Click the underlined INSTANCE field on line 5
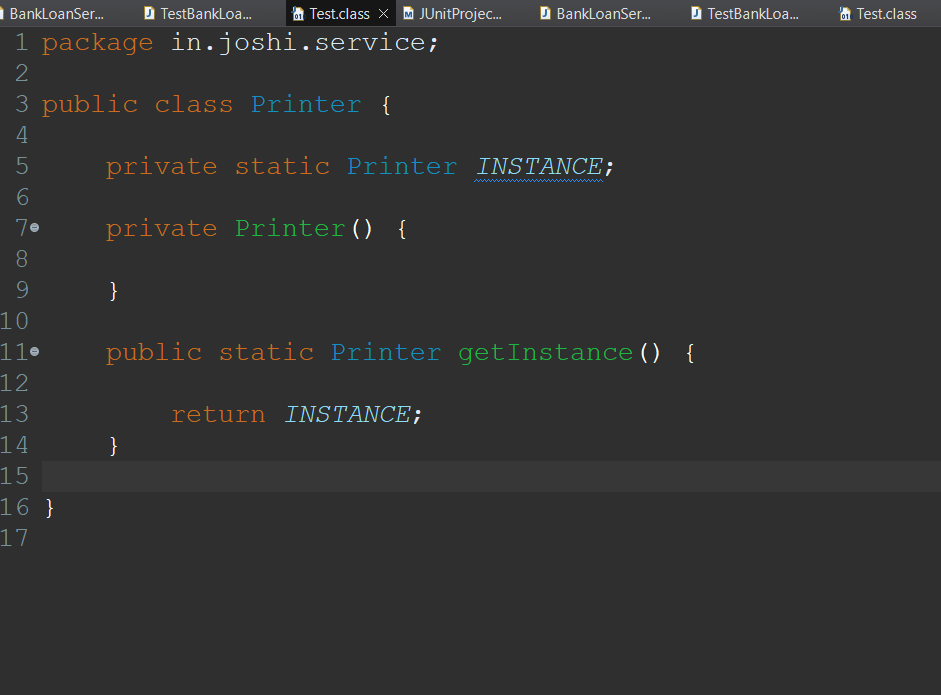941x695 pixels. tap(540, 166)
